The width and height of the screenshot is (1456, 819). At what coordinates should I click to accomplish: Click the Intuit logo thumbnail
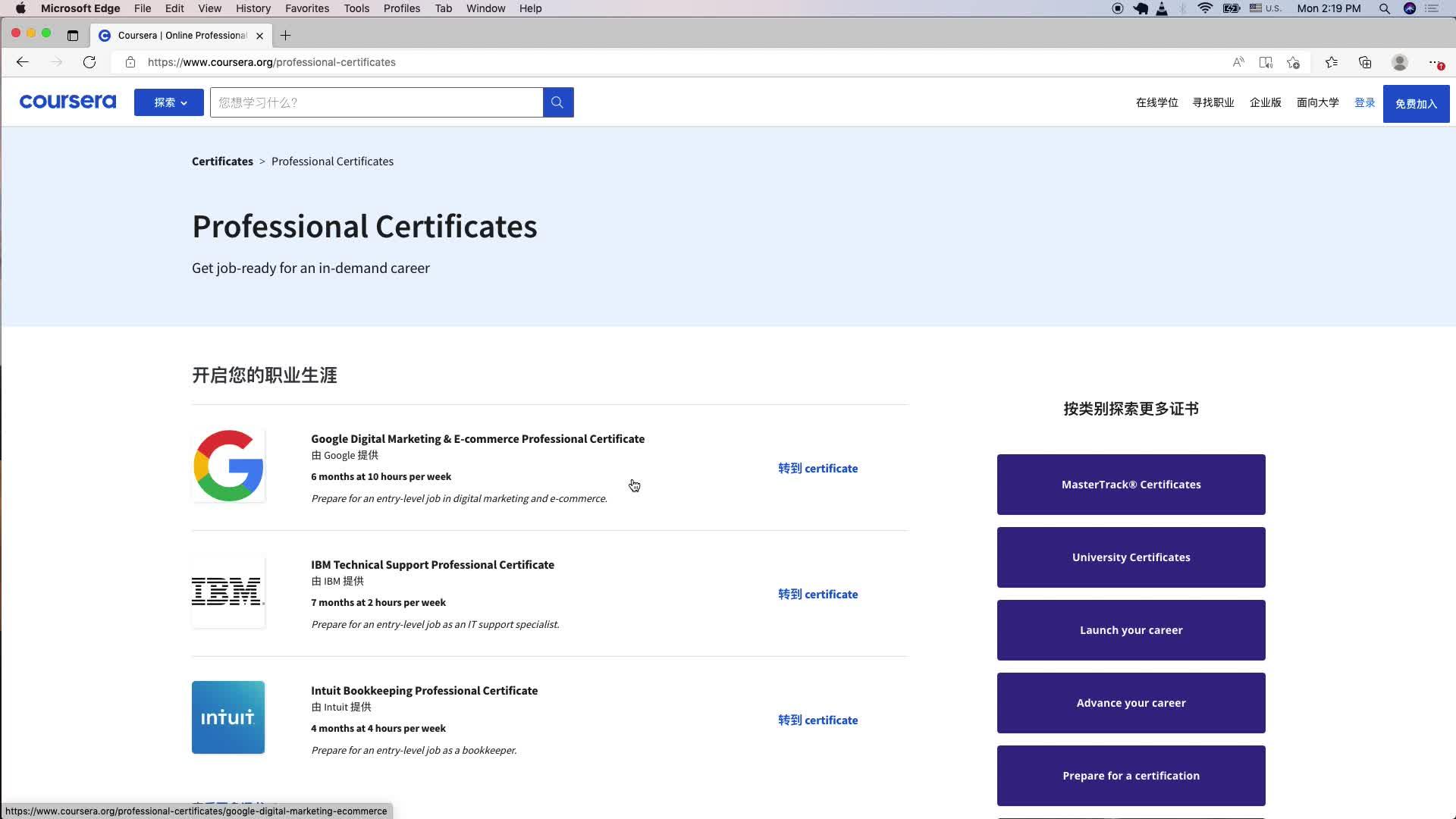coord(228,717)
